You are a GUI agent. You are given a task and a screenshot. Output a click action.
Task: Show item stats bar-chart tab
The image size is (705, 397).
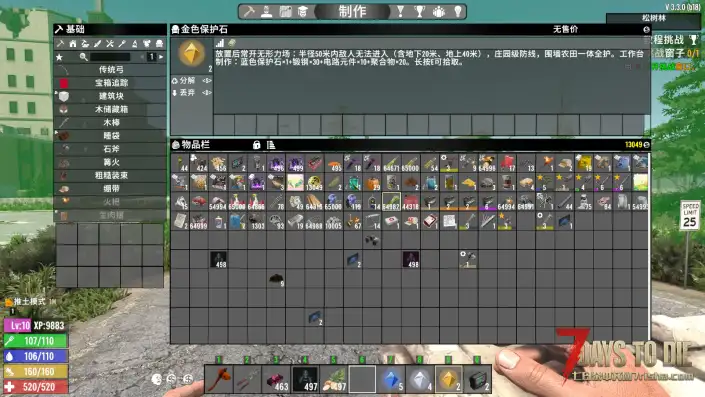220,43
